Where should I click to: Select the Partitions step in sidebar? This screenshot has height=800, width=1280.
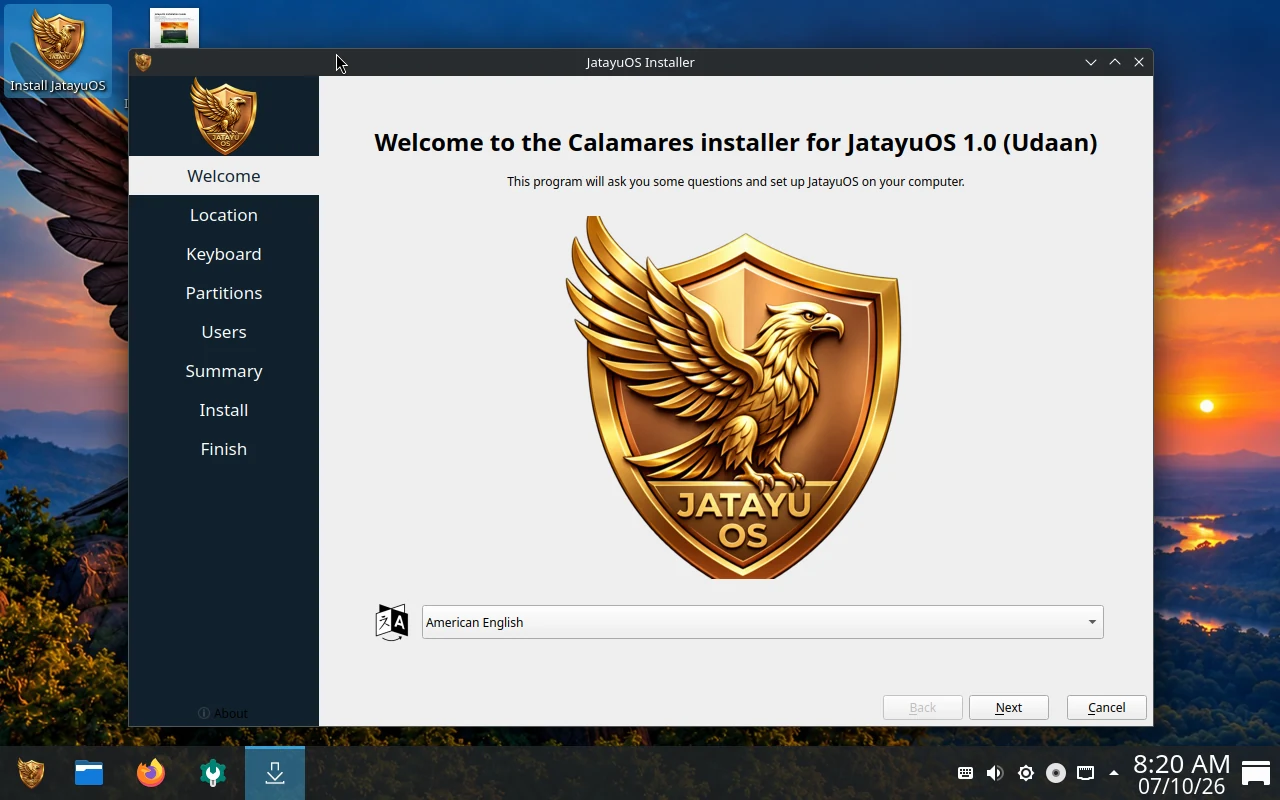pos(224,293)
